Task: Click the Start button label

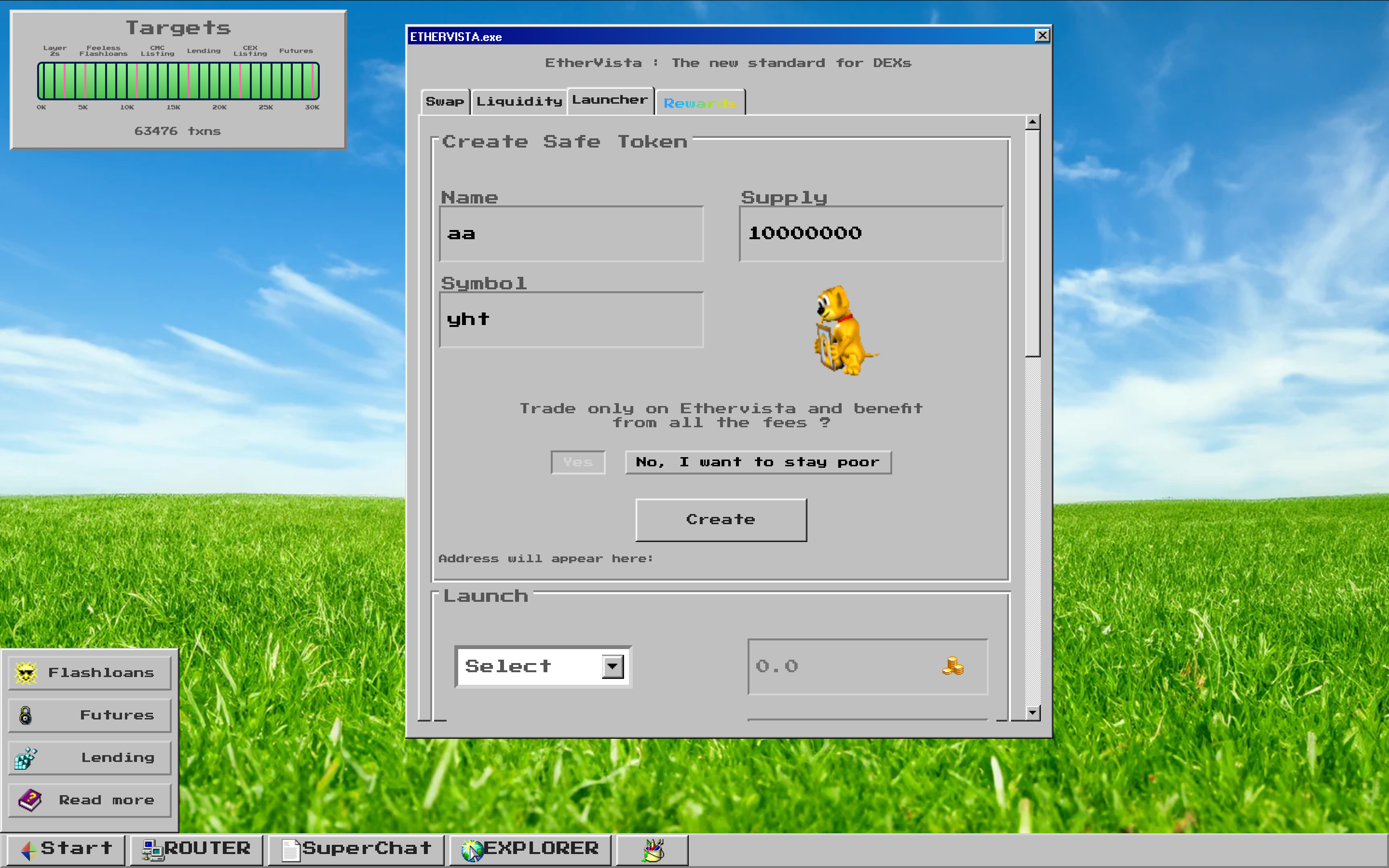Action: [x=77, y=848]
